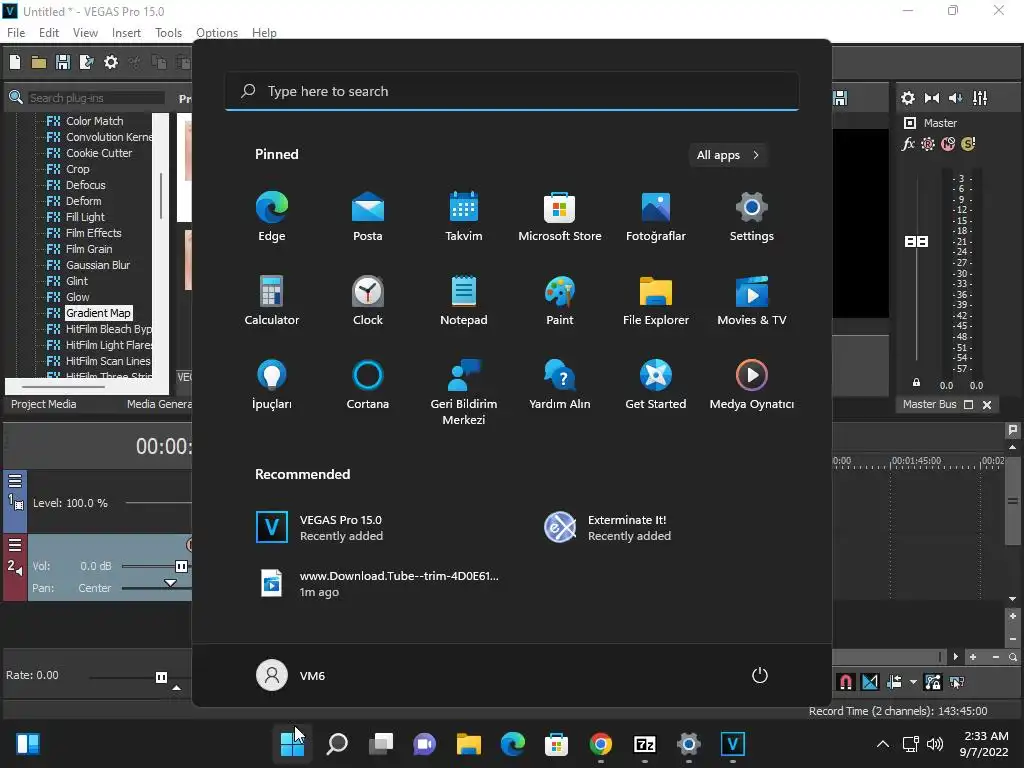Toggle Ignore Event Grouping icon
1024x768 pixels.
pos(957,682)
